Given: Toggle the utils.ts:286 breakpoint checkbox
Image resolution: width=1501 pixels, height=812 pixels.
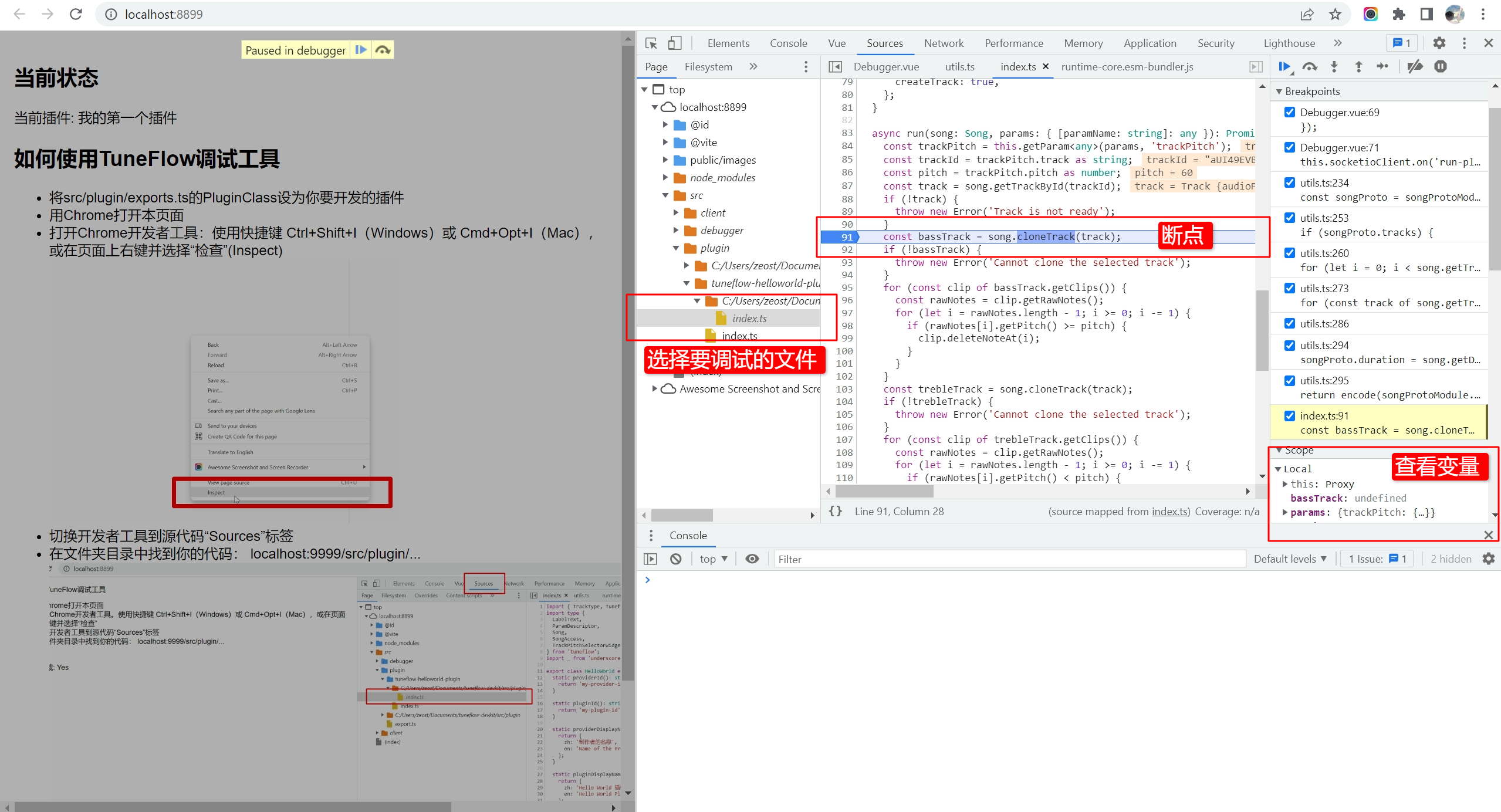Looking at the screenshot, I should point(1290,323).
